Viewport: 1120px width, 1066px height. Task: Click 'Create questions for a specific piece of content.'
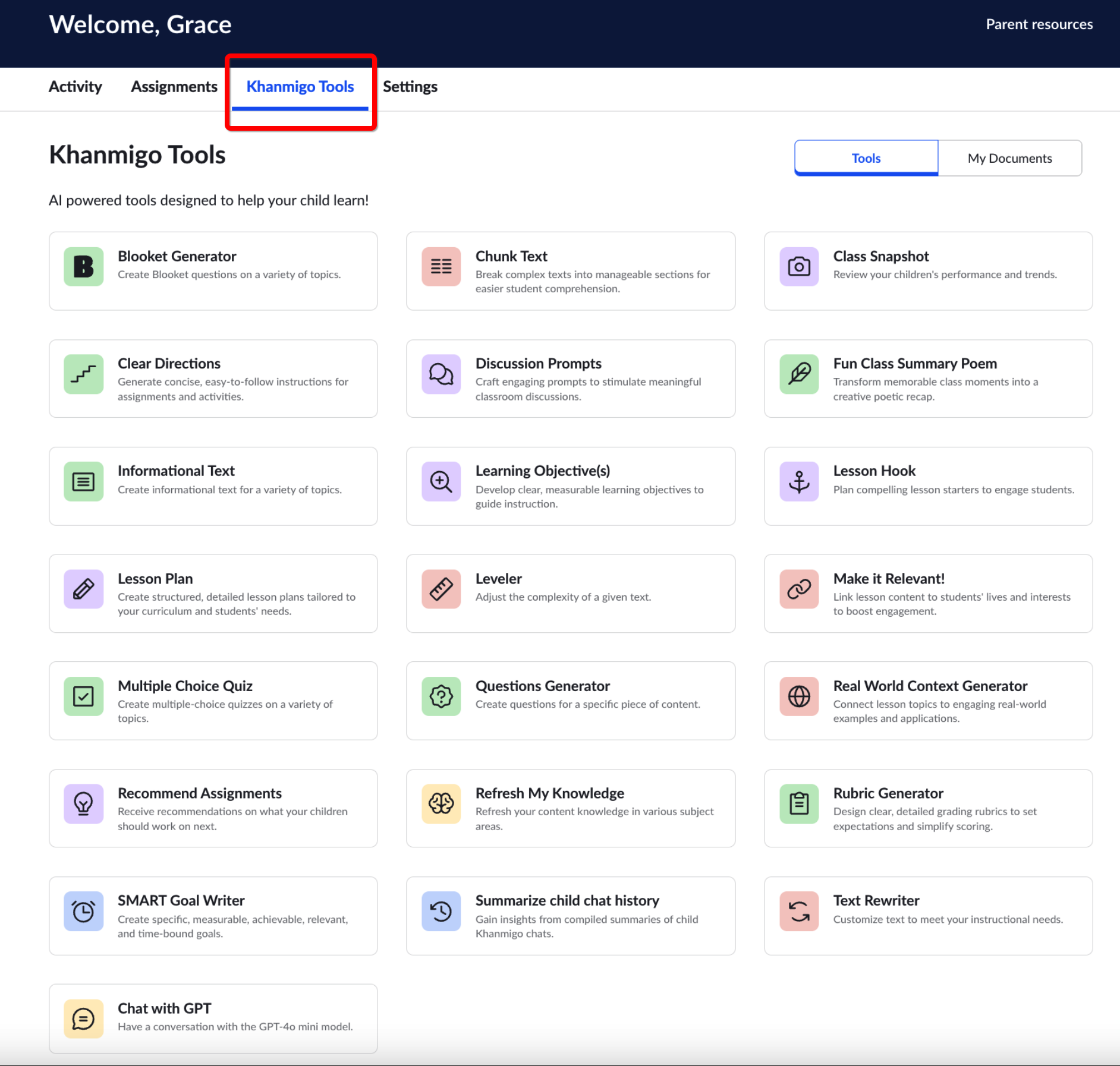click(x=588, y=704)
